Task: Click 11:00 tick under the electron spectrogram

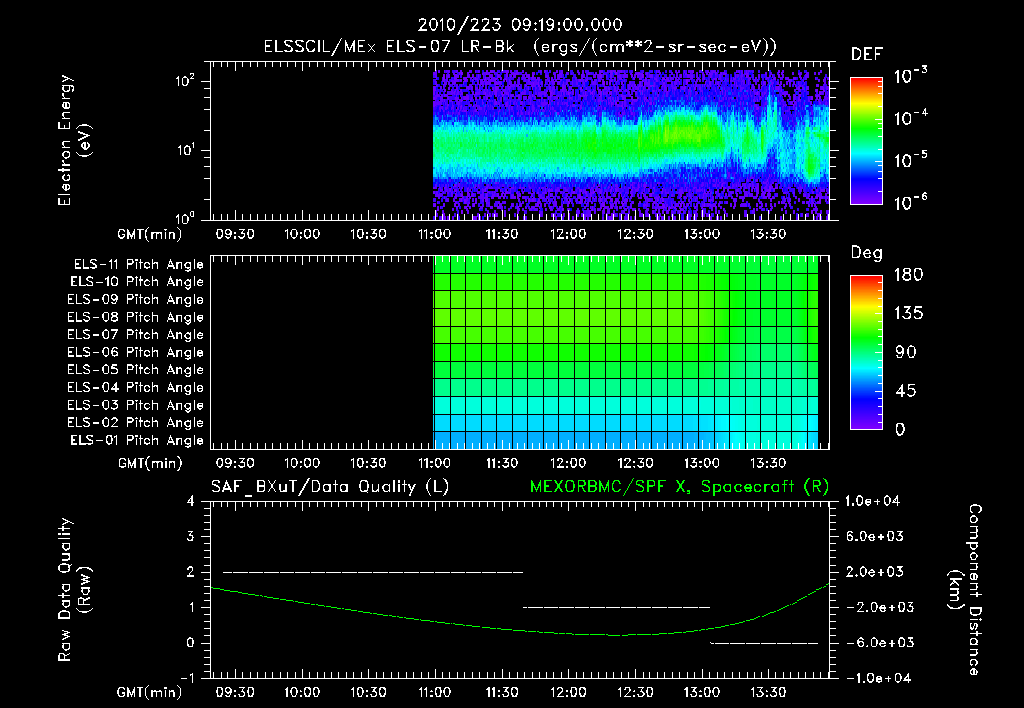Action: (434, 234)
